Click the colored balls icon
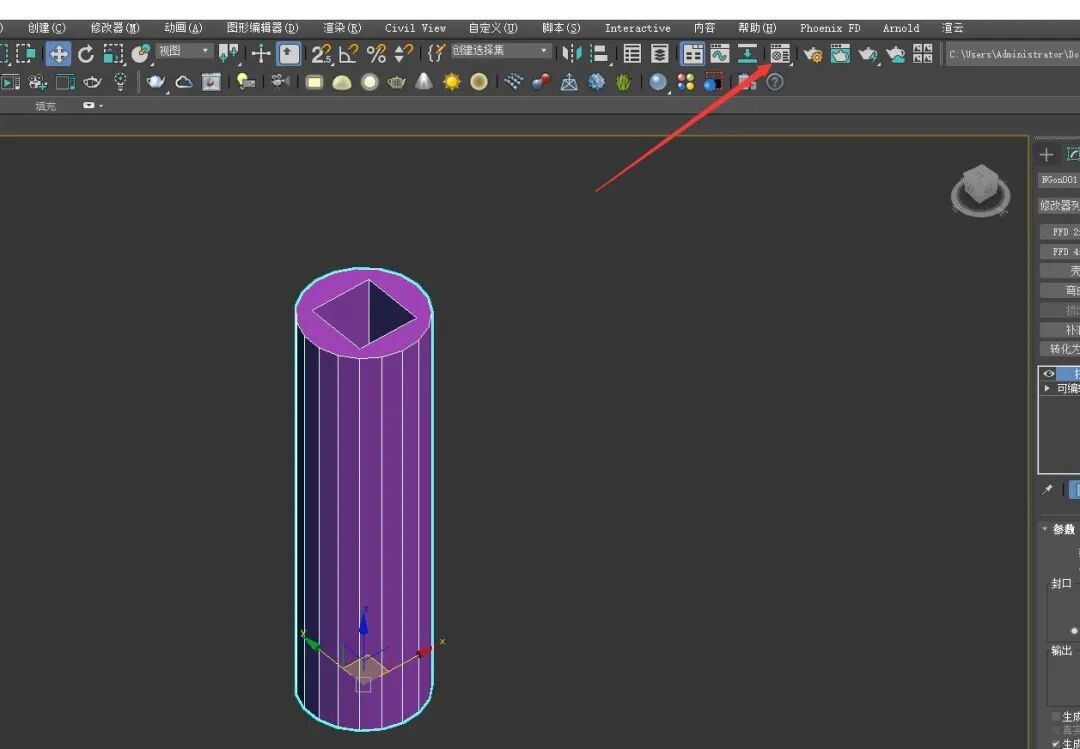Screen dimensions: 1080x749 coord(686,83)
